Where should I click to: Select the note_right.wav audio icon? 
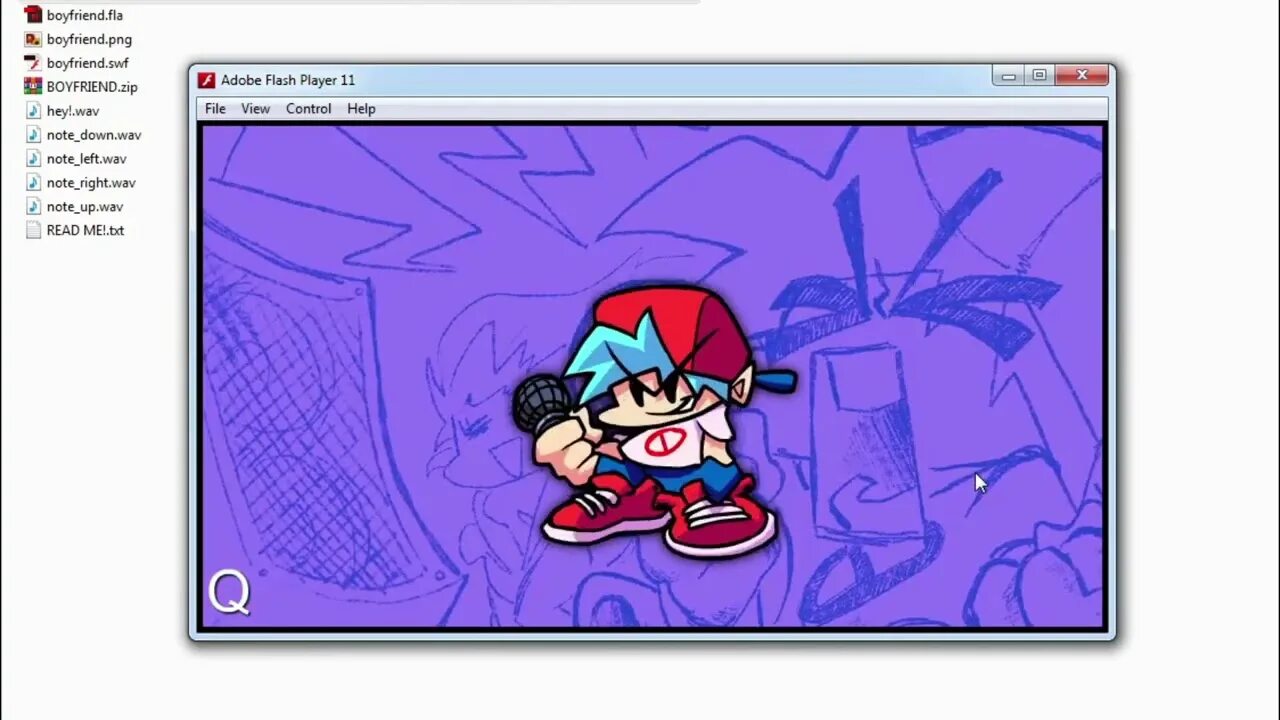coord(33,183)
